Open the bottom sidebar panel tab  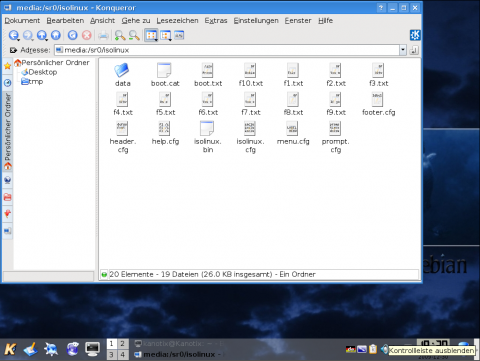point(7,231)
